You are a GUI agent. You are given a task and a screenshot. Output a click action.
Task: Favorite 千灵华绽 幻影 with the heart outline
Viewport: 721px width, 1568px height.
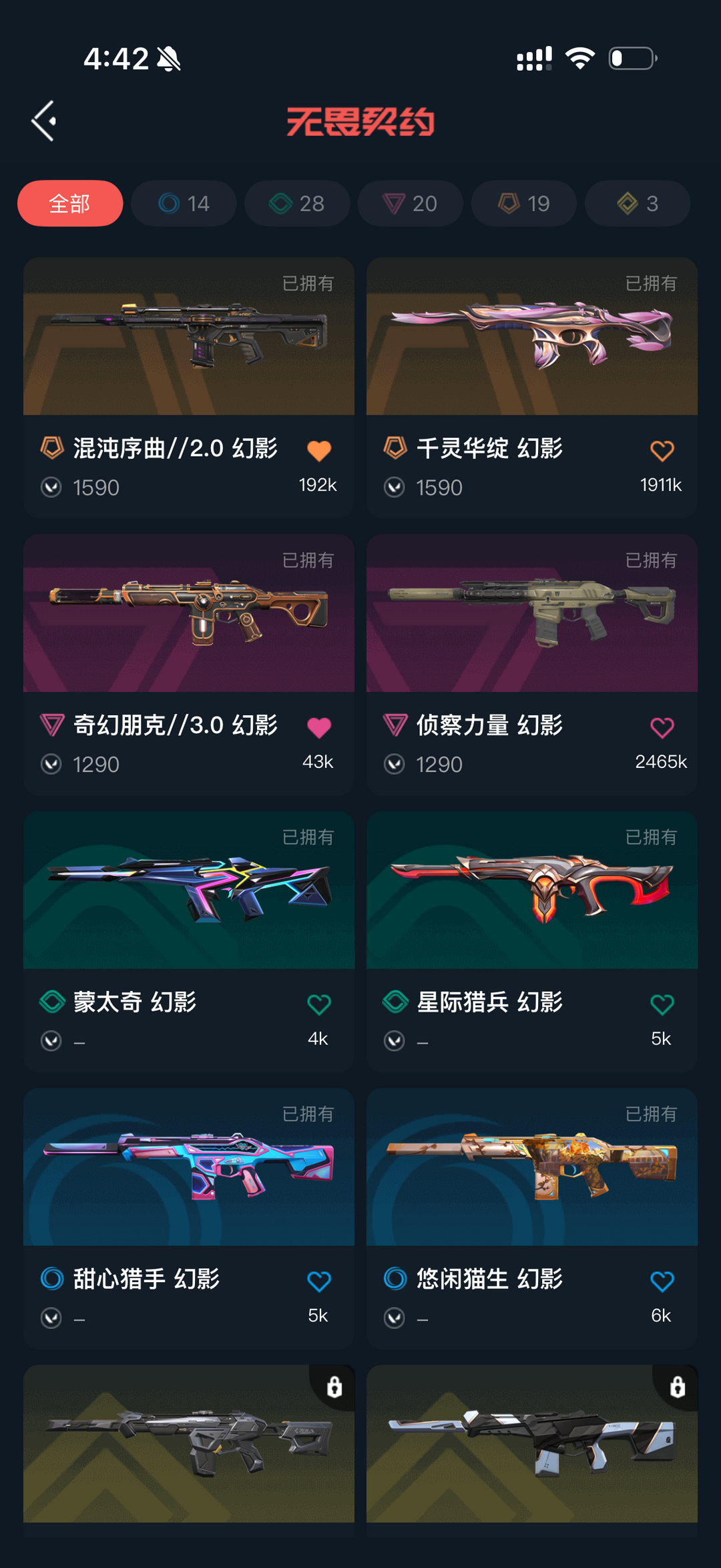pyautogui.click(x=662, y=451)
